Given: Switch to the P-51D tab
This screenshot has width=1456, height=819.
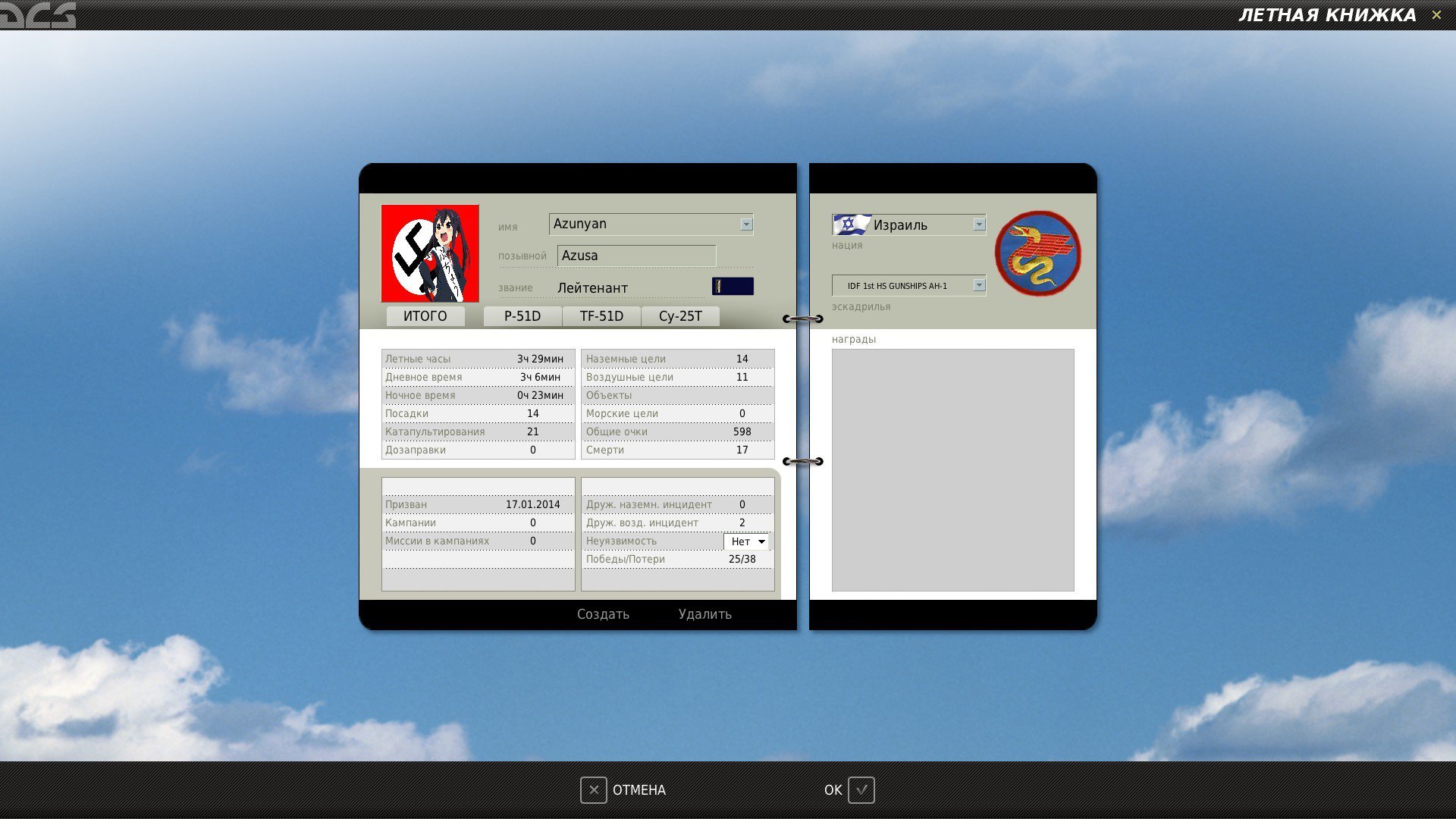Looking at the screenshot, I should (522, 316).
